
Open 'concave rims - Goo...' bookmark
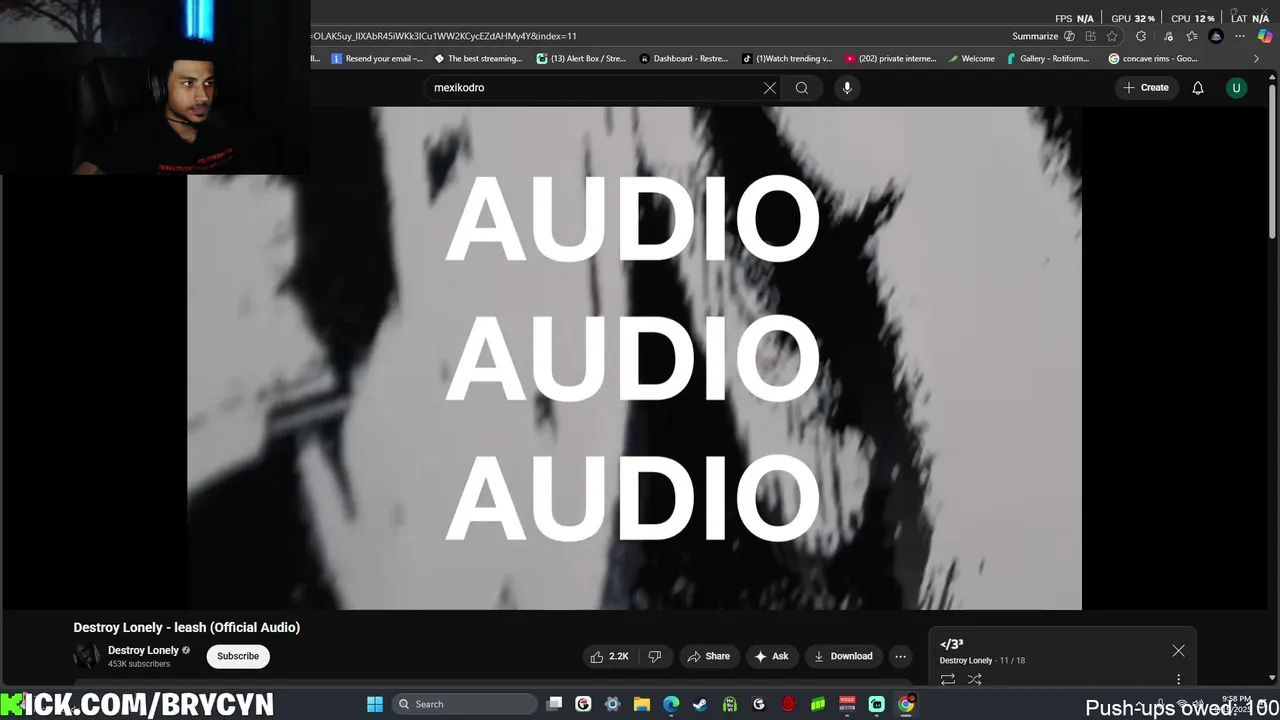tap(1153, 59)
